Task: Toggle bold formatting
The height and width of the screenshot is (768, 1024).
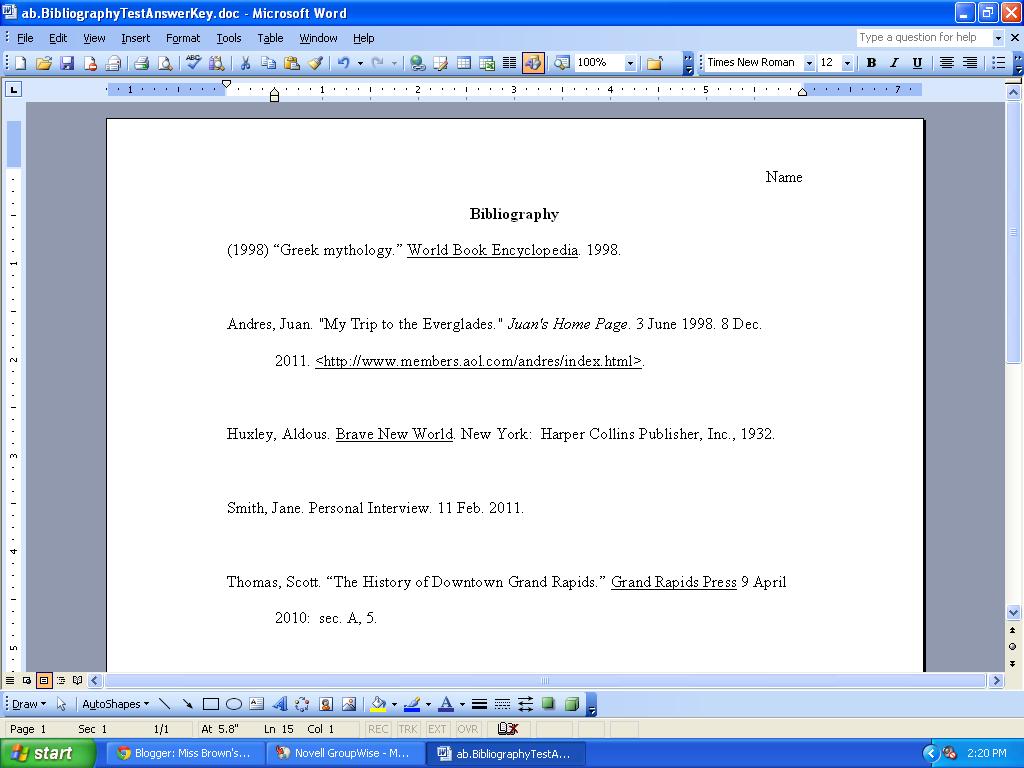Action: coord(870,62)
